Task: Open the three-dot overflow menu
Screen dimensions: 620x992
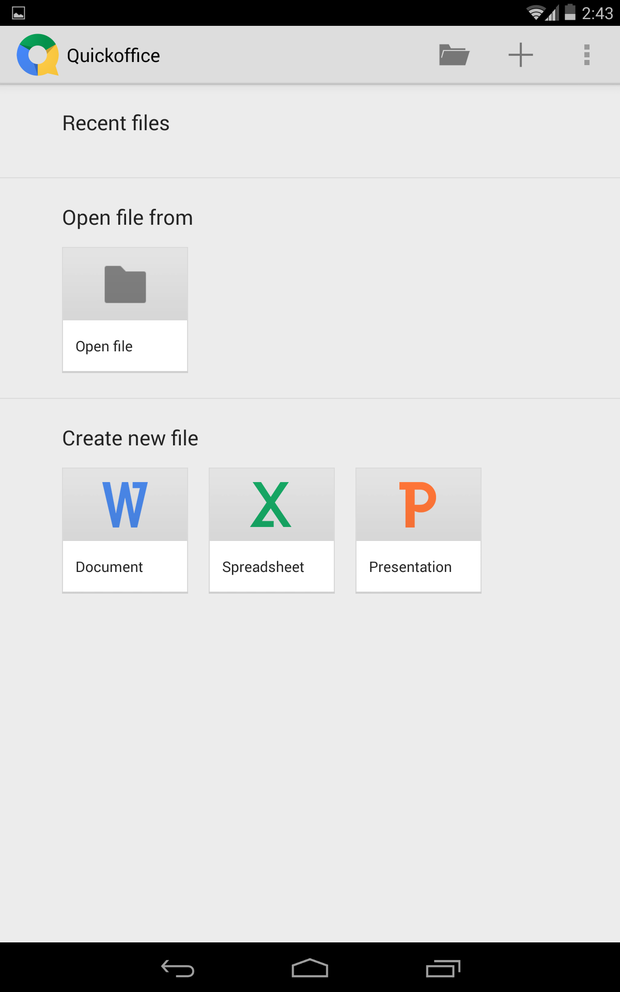Action: (x=587, y=55)
